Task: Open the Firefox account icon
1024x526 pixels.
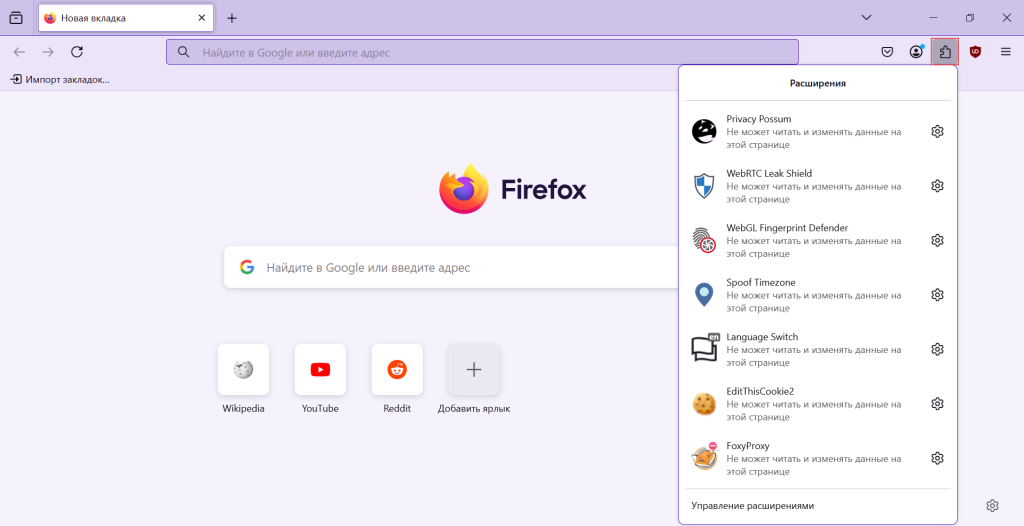Action: (916, 52)
